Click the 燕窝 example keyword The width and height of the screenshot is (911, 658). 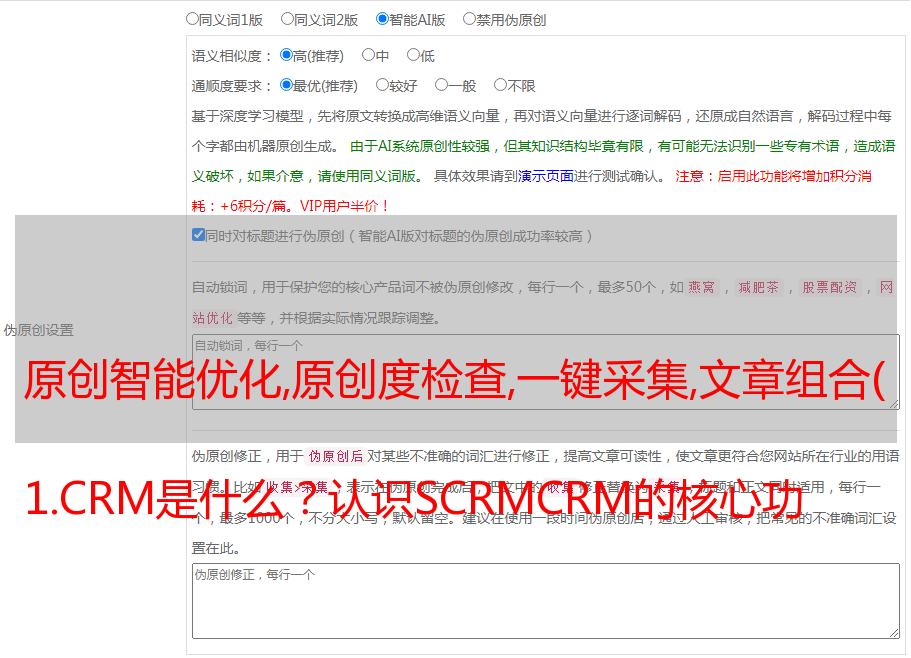click(x=701, y=287)
